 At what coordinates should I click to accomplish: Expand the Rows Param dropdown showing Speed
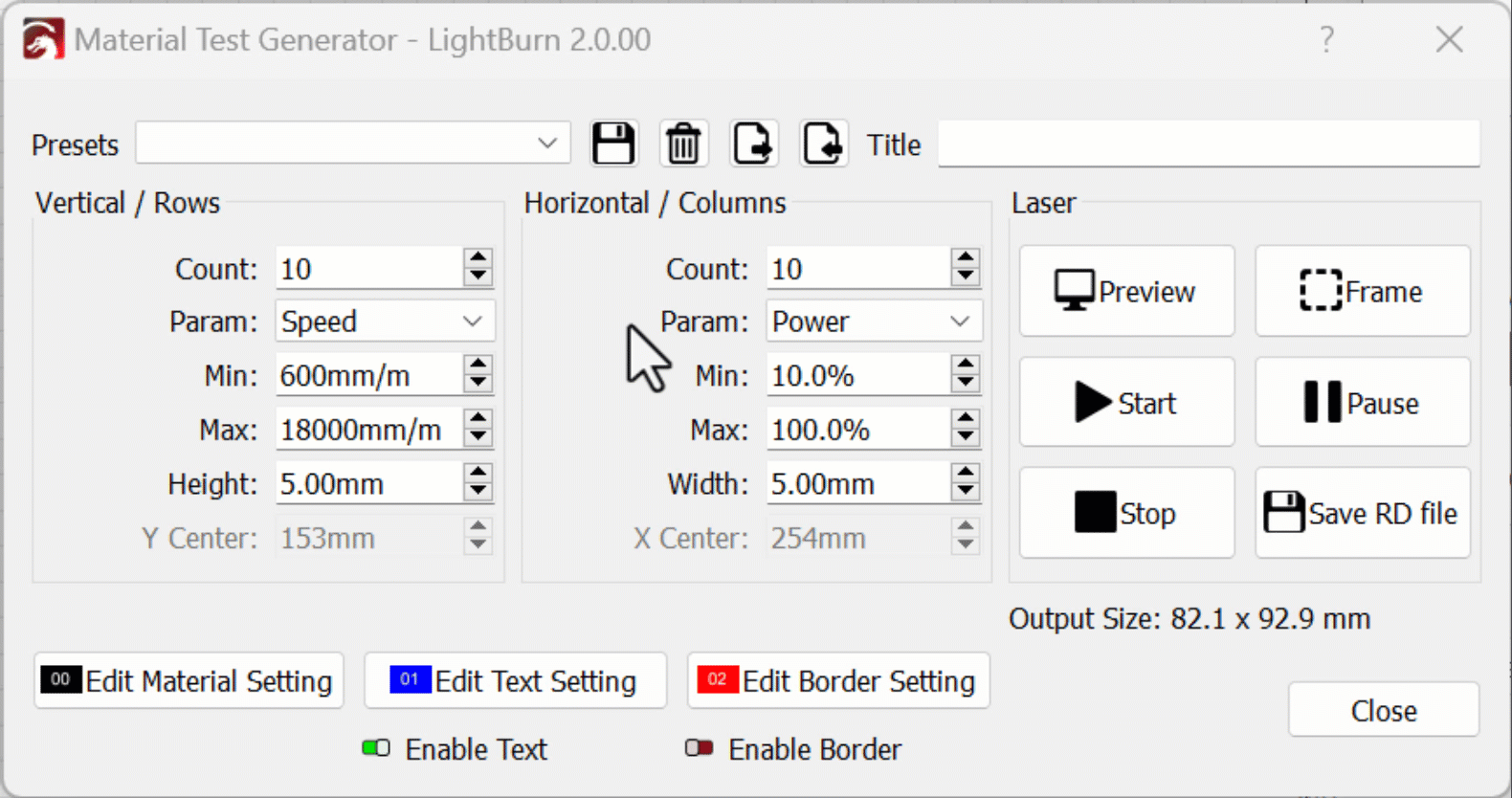pyautogui.click(x=384, y=321)
